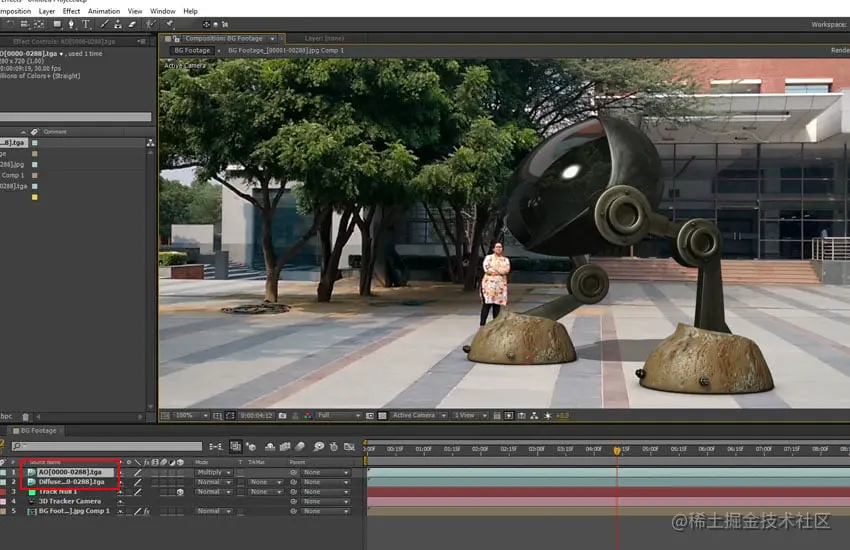Toggle quality switch on Diffuse tga layer
The width and height of the screenshot is (850, 550).
[x=138, y=482]
